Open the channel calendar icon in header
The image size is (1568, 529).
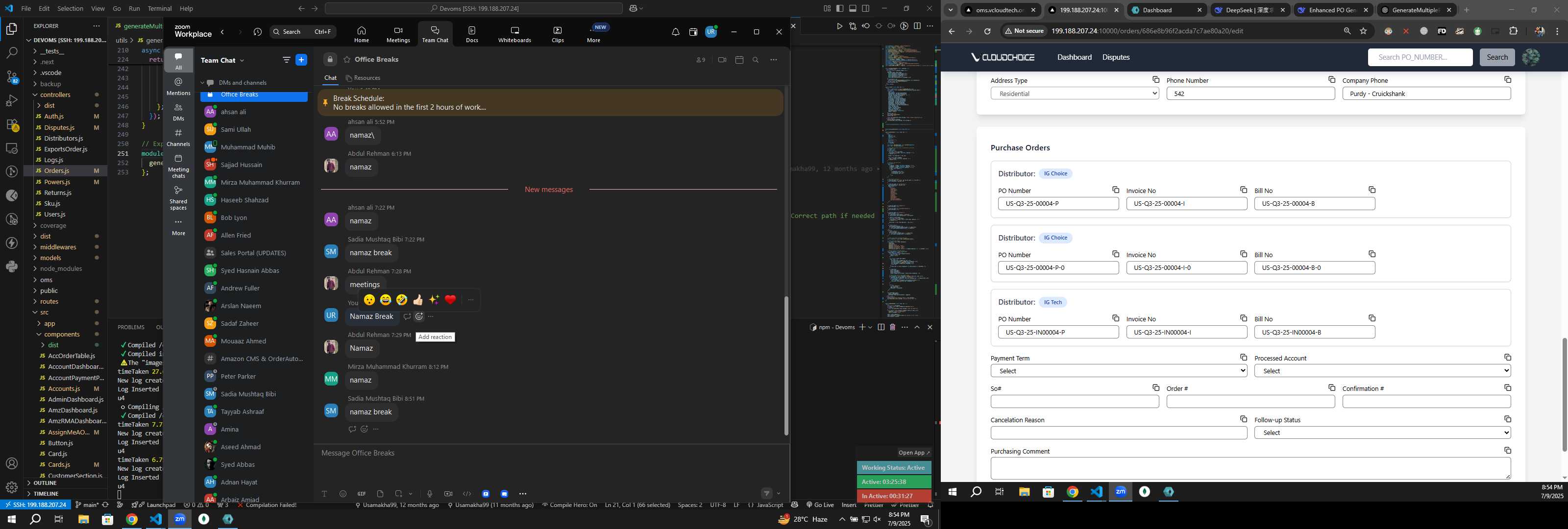(x=739, y=60)
